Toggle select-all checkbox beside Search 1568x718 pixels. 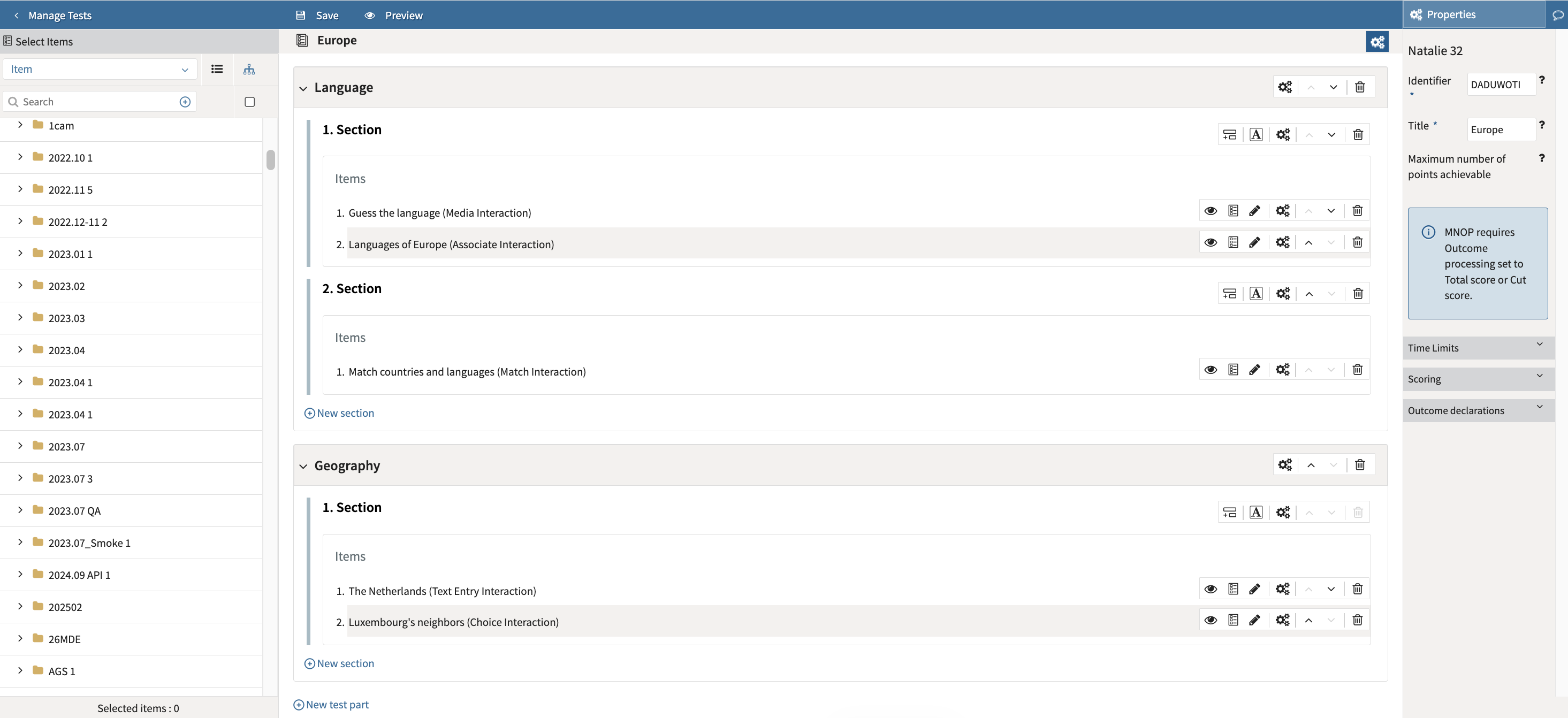[x=249, y=102]
